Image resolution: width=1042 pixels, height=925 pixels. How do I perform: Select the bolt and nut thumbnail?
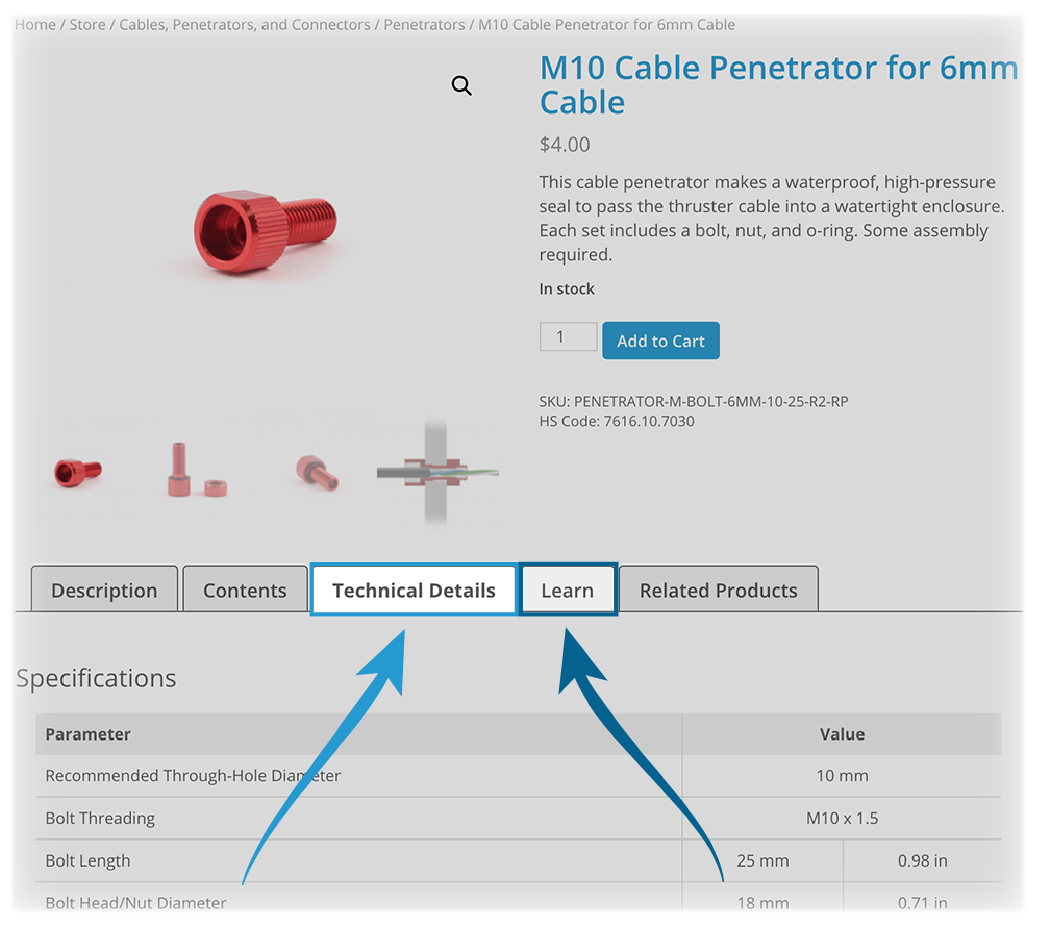click(x=195, y=471)
